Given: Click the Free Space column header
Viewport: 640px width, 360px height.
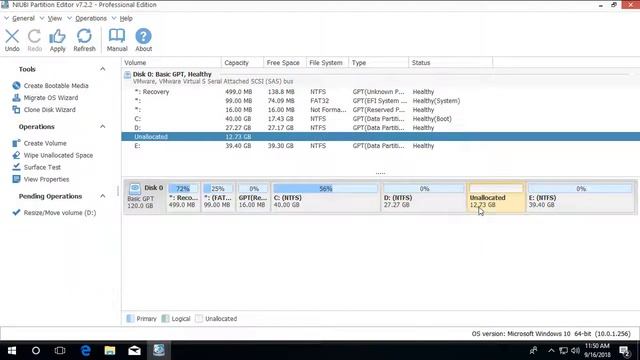Looking at the screenshot, I should [284, 62].
